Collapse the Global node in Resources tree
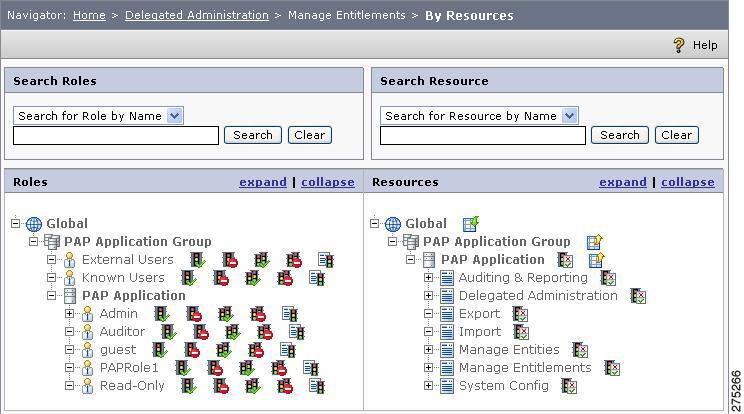The image size is (744, 414). [x=375, y=223]
